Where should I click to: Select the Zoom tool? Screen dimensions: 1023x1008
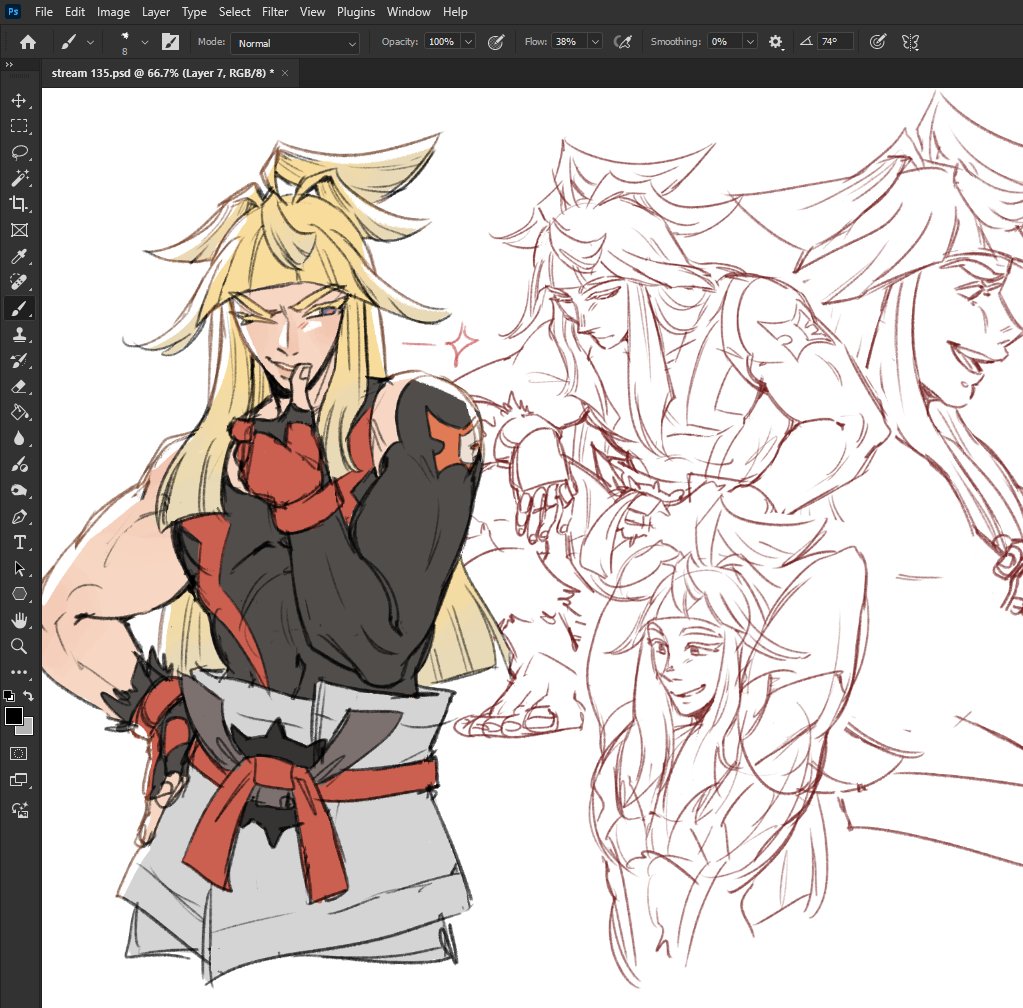click(19, 646)
